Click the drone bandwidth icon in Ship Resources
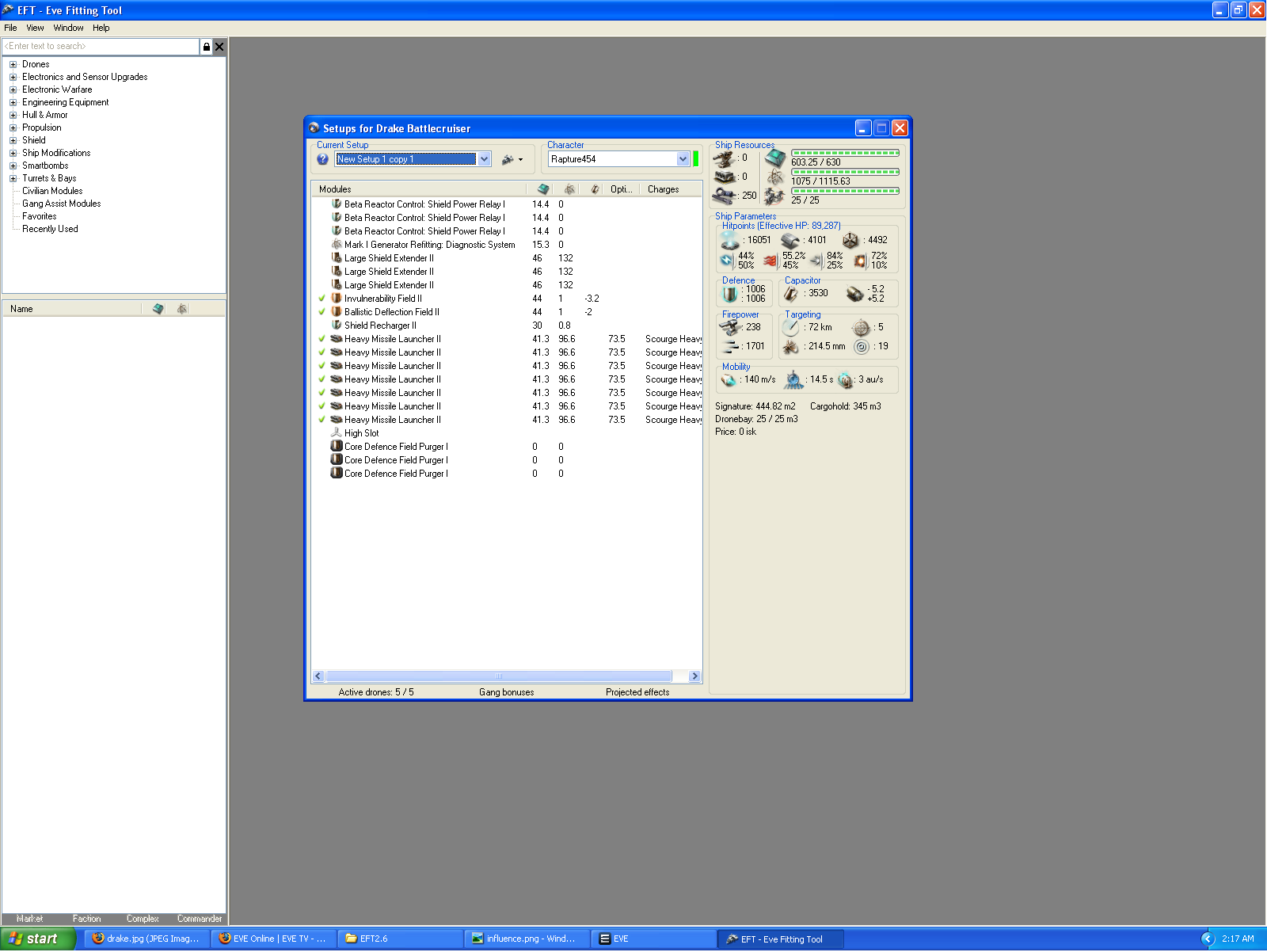1267x952 pixels. [x=775, y=195]
